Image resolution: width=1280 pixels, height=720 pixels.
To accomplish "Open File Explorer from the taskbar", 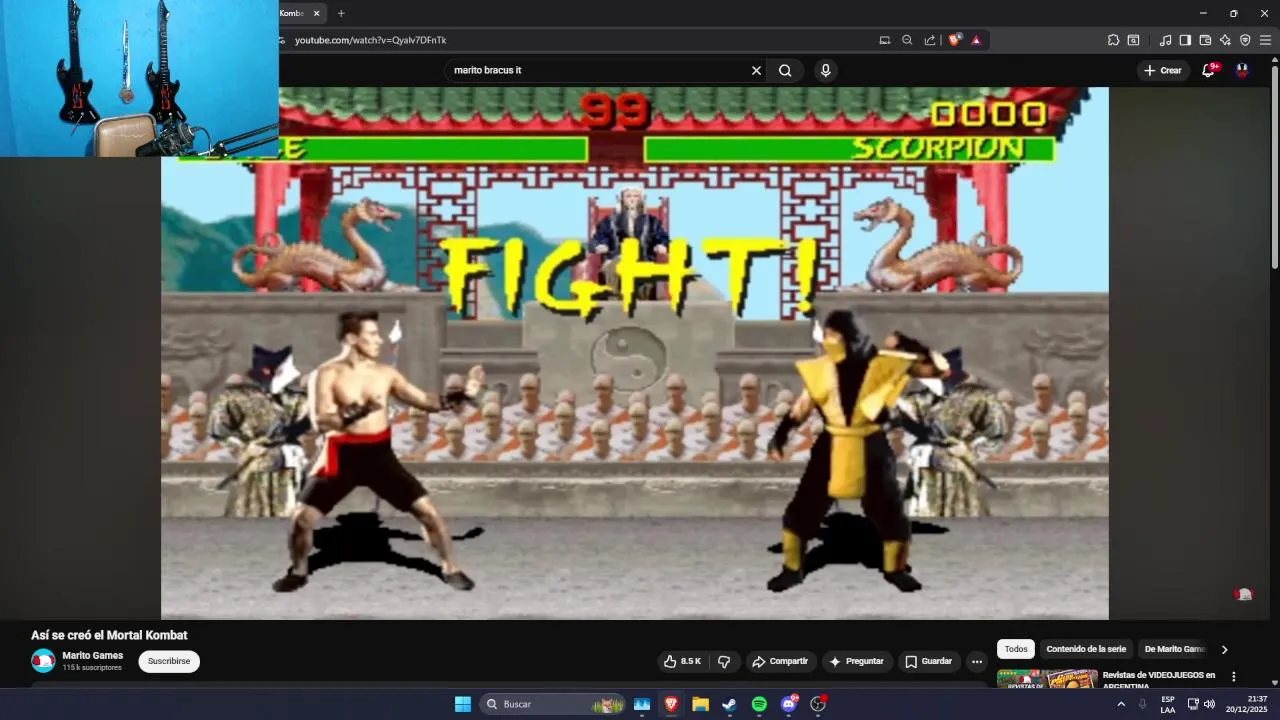I will [x=700, y=704].
